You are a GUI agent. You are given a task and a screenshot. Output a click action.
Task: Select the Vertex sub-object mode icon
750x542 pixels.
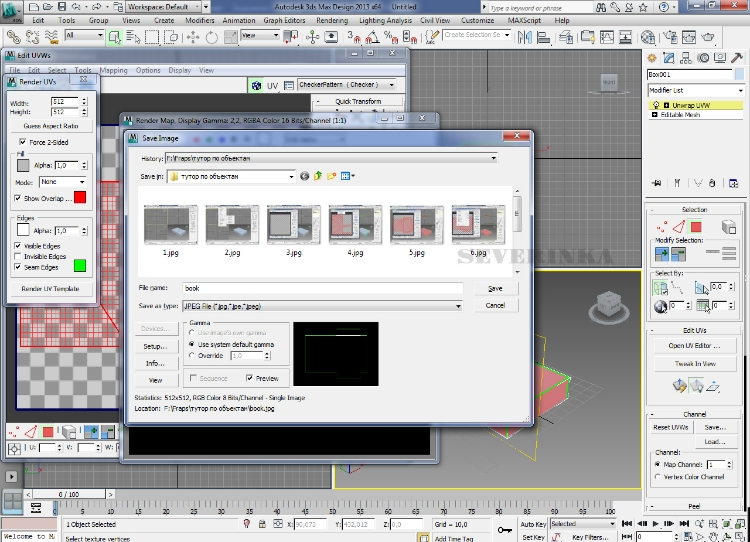point(660,227)
